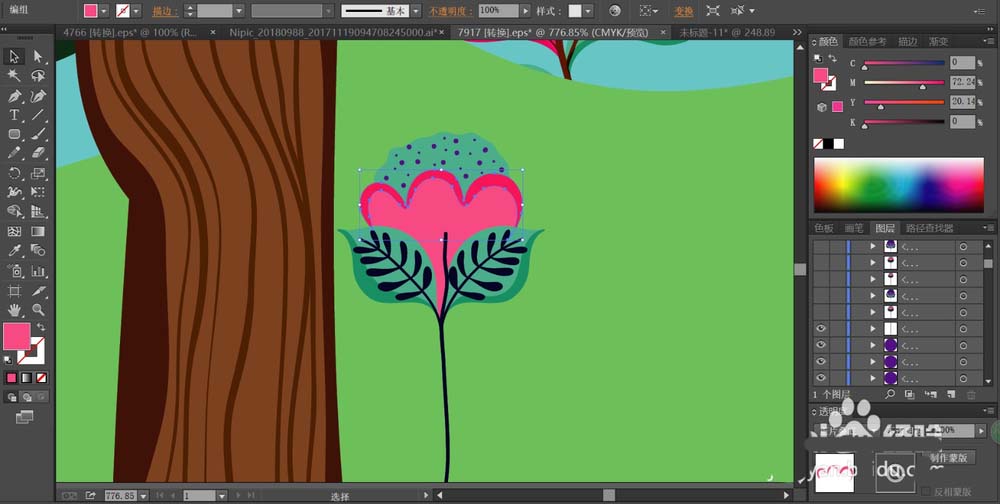The height and width of the screenshot is (504, 1000).
Task: Open the 颜色参考 panel tab
Action: [x=867, y=41]
